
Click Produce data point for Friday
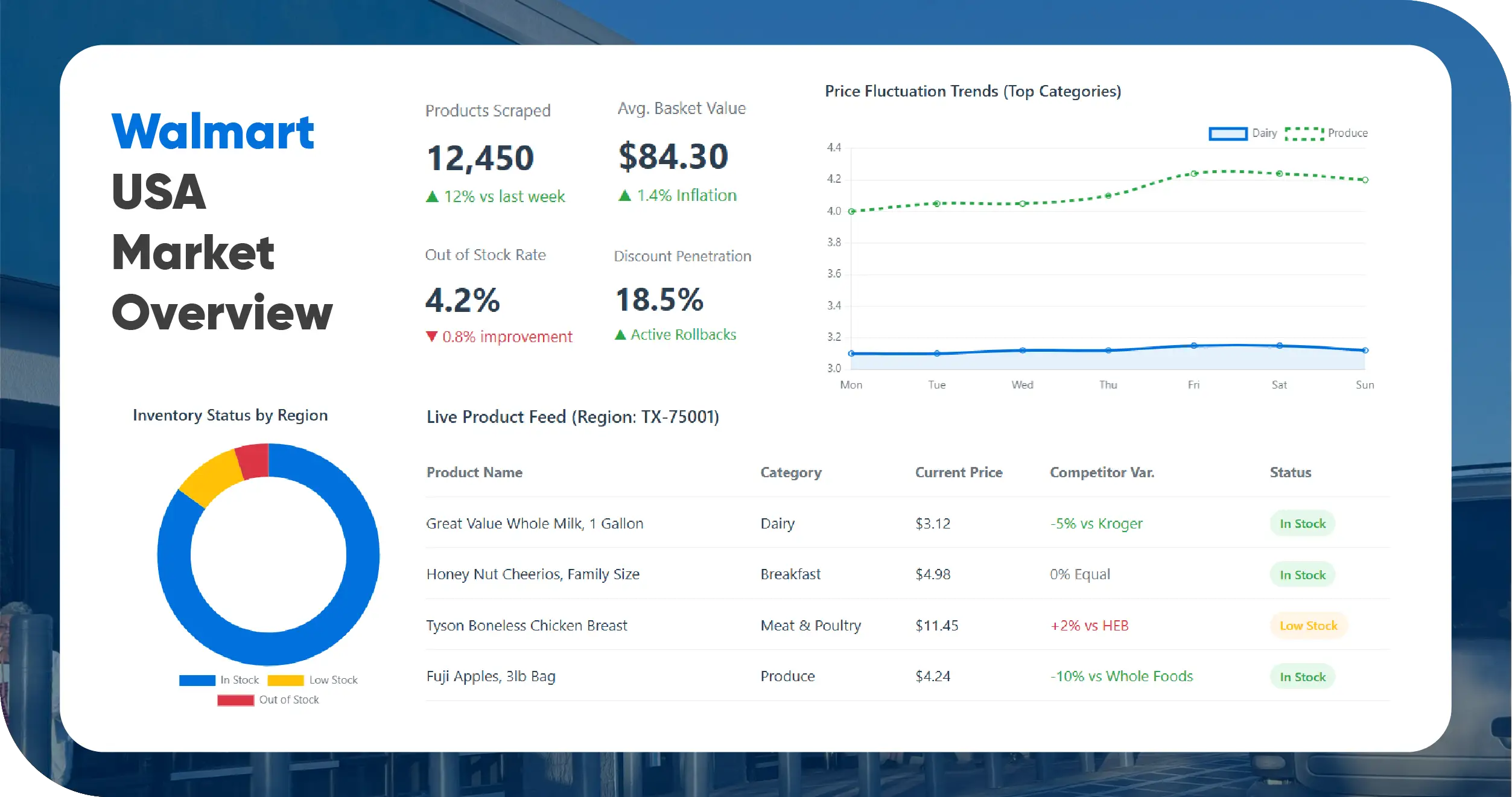click(x=1193, y=174)
